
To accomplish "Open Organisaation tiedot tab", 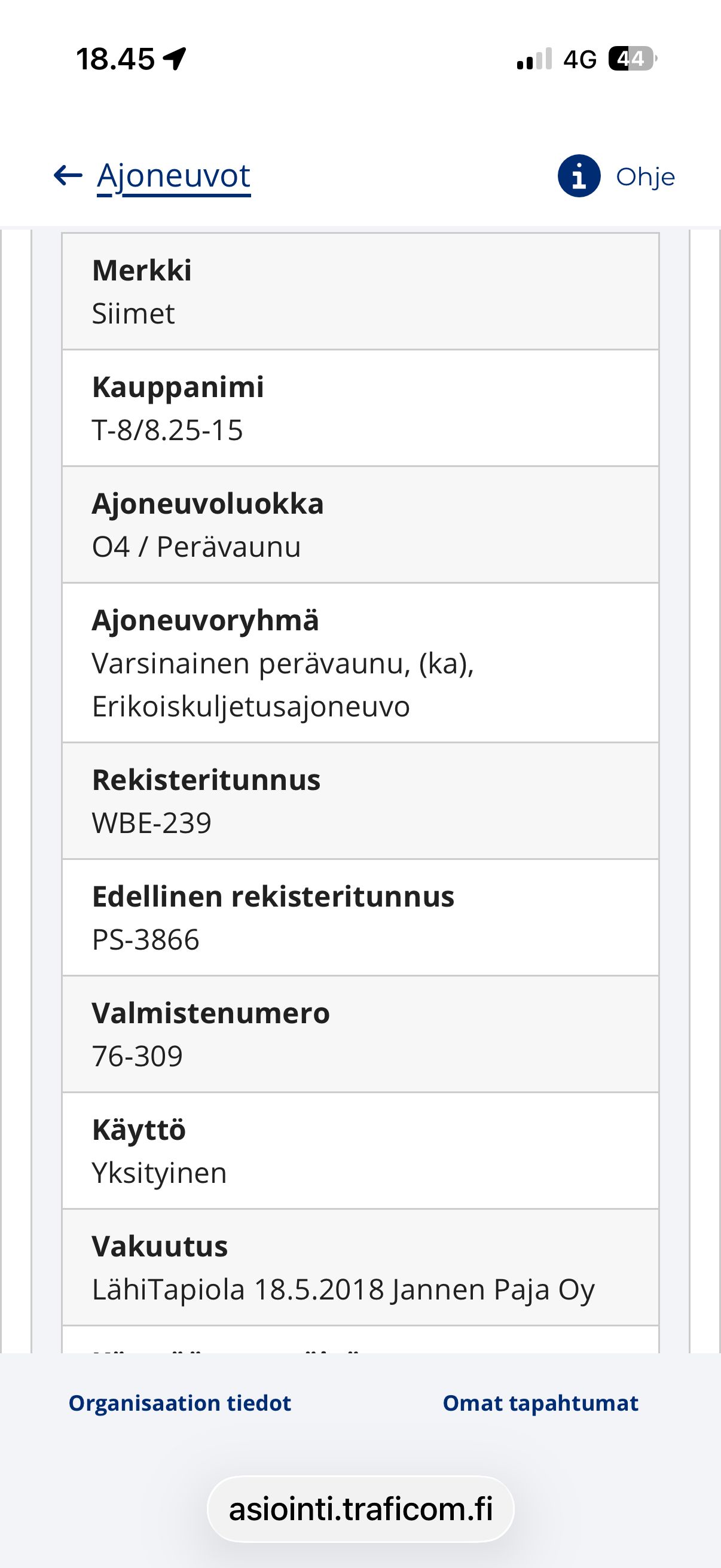I will click(180, 1403).
